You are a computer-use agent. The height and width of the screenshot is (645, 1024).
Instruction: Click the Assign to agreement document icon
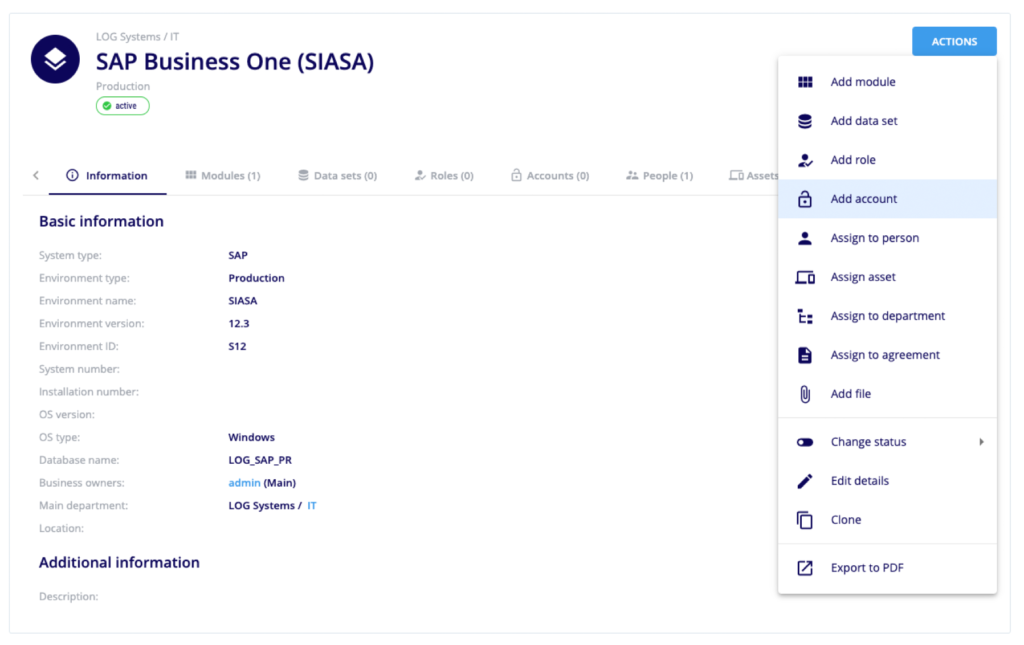click(805, 355)
